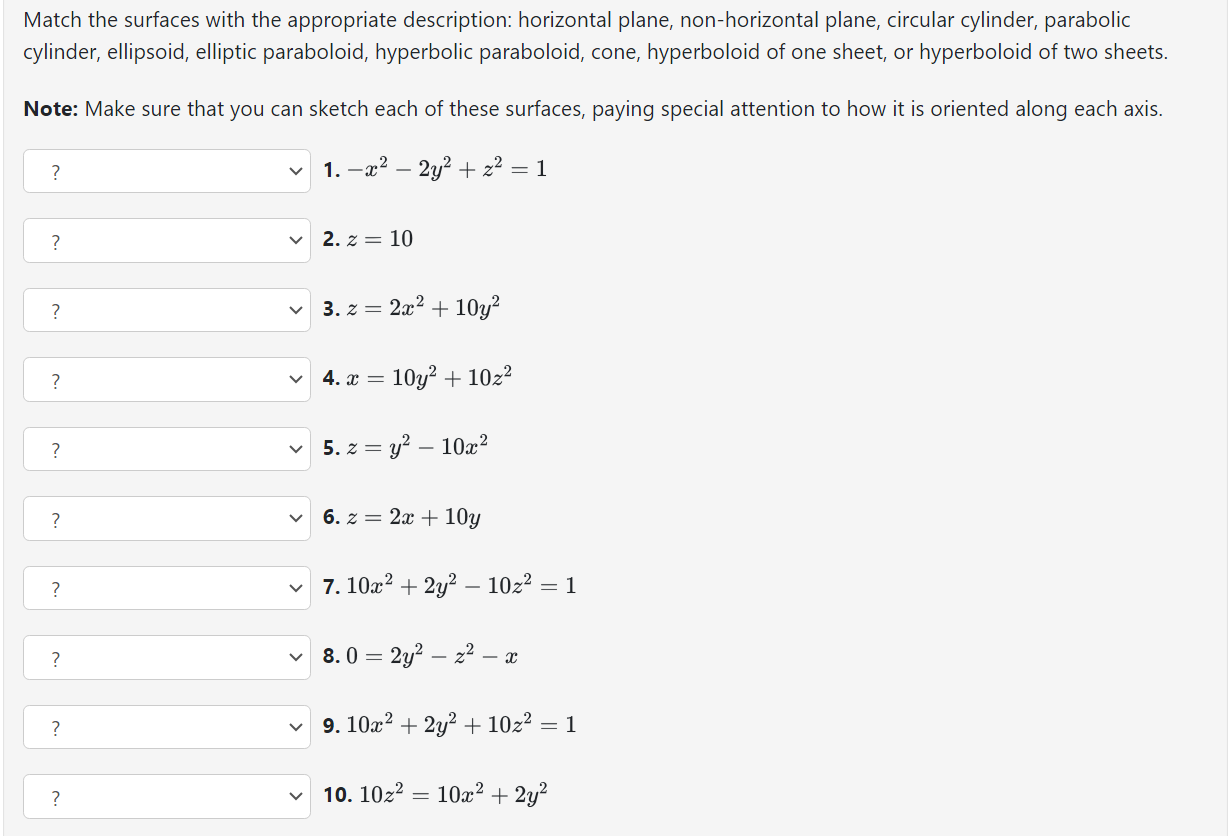Open the dropdown for 10z² = 10x² + 2y²
This screenshot has height=836, width=1228.
(166, 796)
